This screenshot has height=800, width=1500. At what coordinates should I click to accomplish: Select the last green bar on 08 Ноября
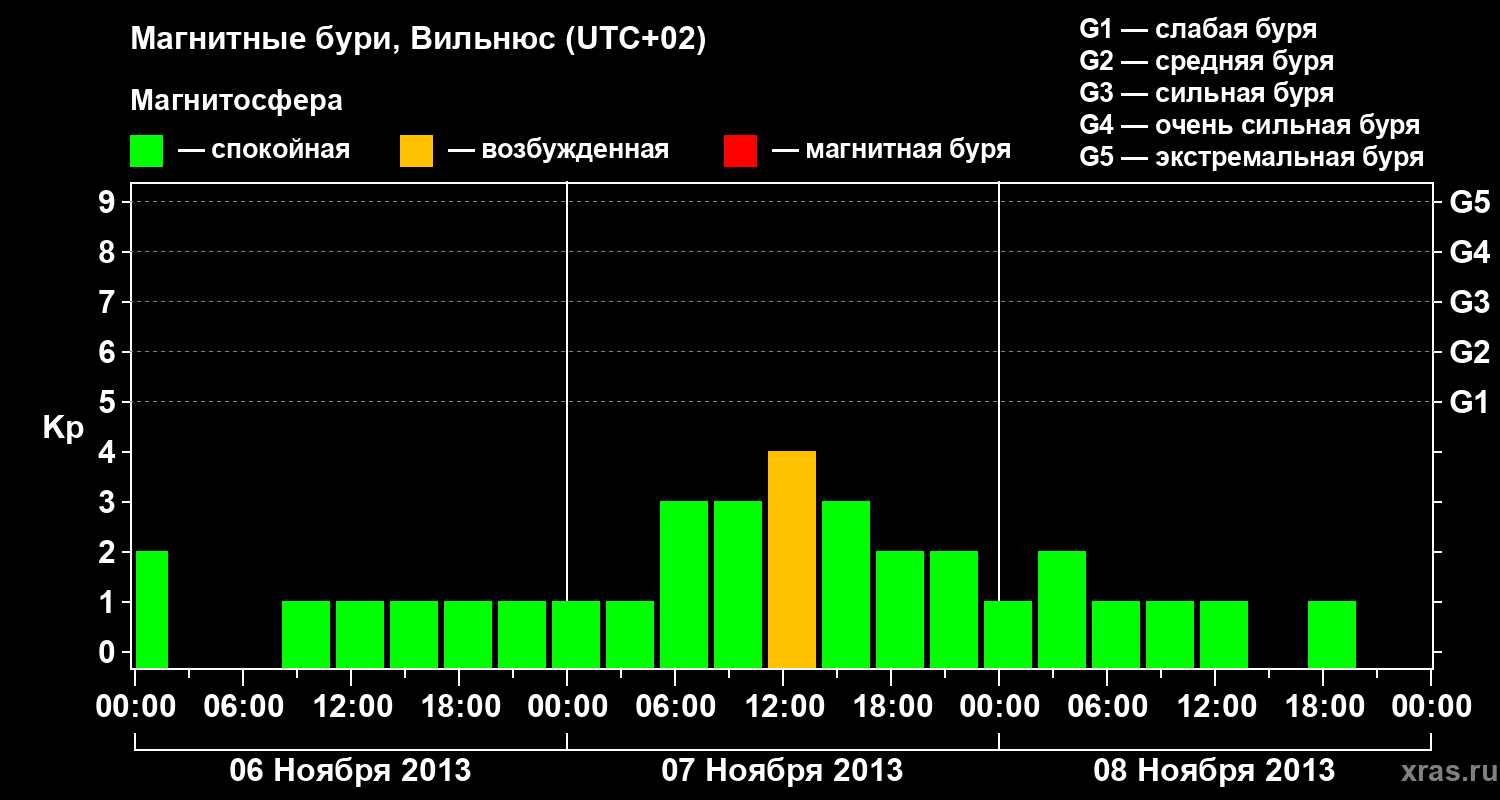tap(1332, 634)
